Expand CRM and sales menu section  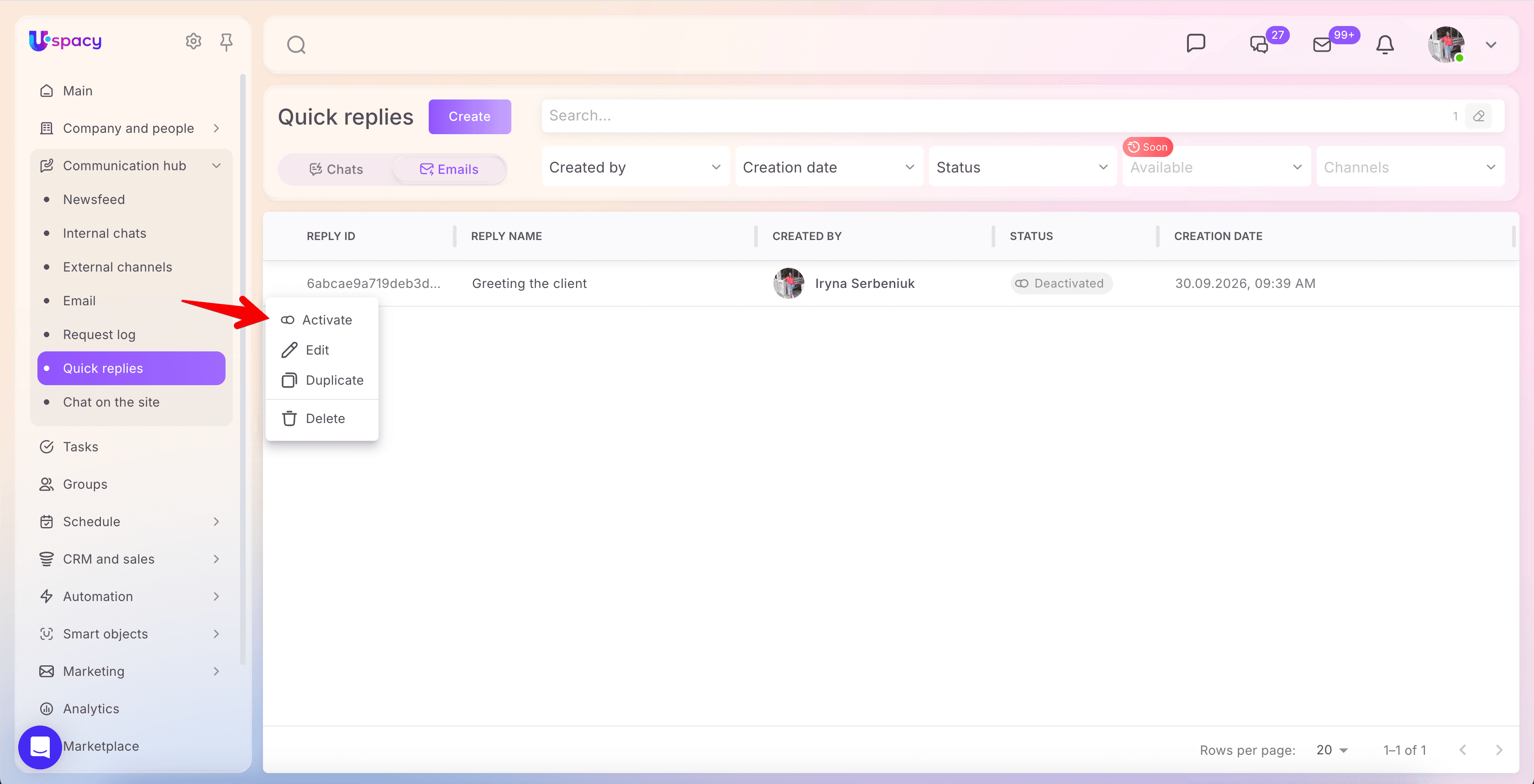131,559
